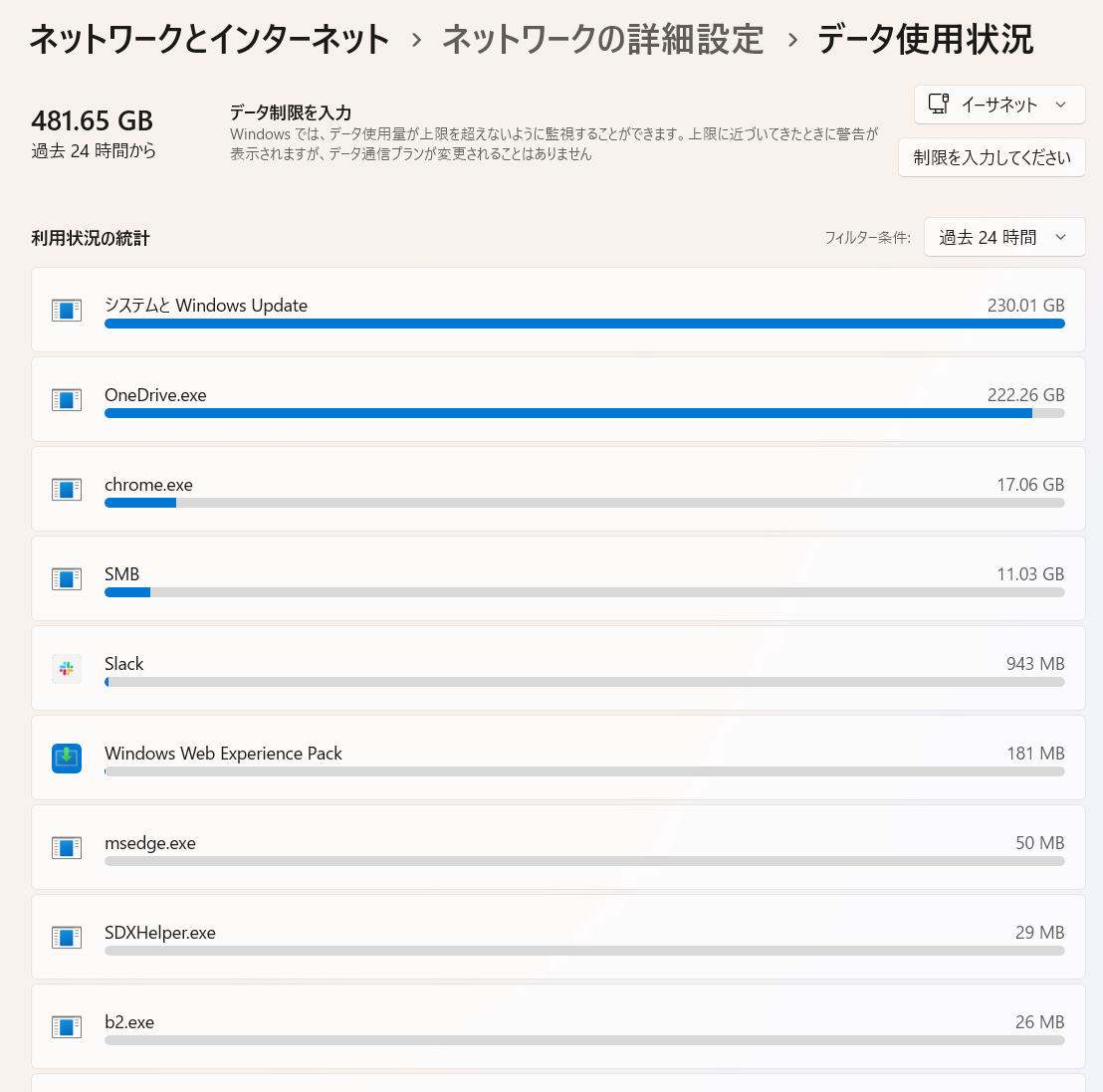Click the SDXHelper.exe icon
Image resolution: width=1103 pixels, height=1092 pixels.
tap(66, 937)
